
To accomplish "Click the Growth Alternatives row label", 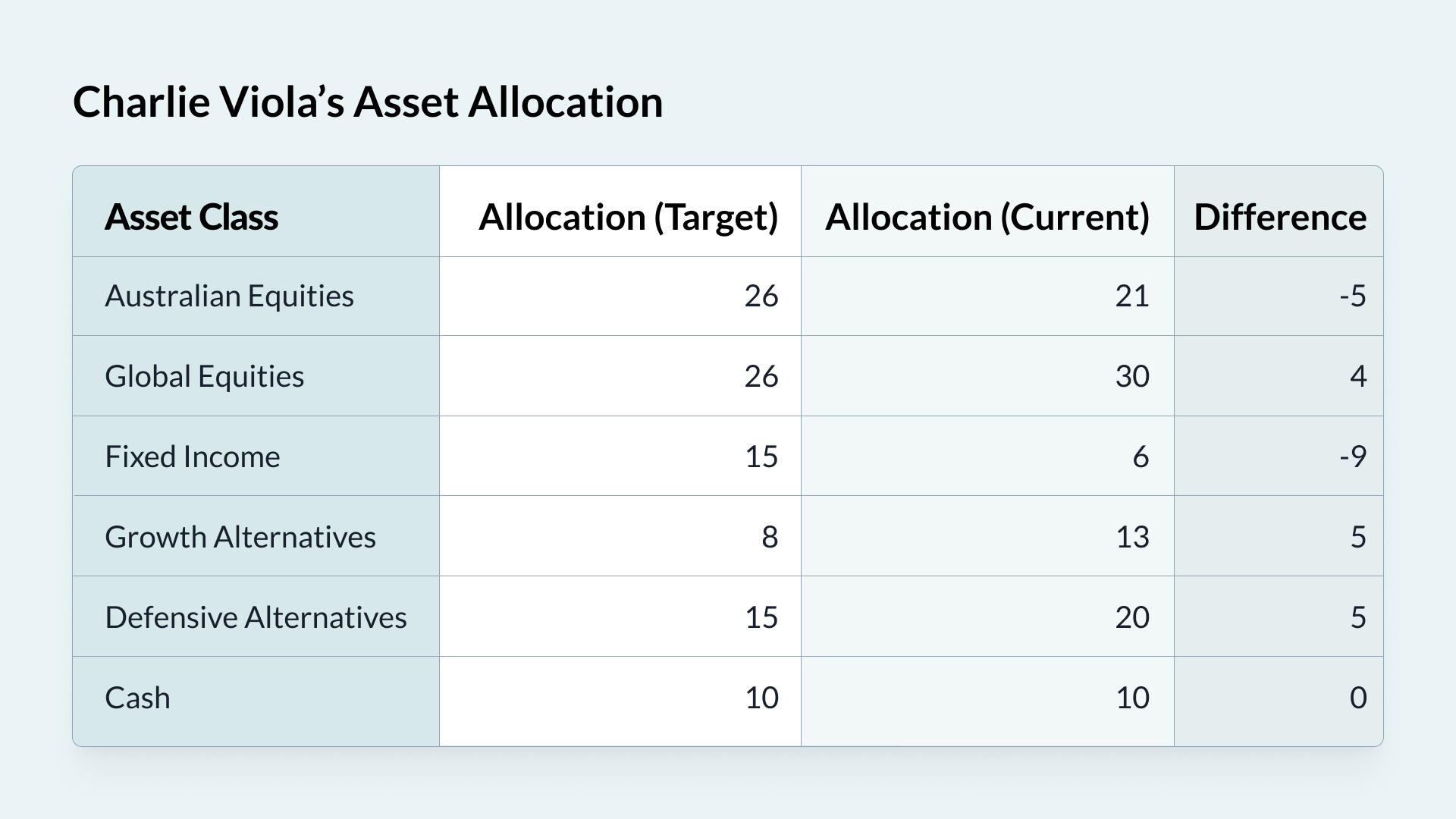I will (240, 537).
